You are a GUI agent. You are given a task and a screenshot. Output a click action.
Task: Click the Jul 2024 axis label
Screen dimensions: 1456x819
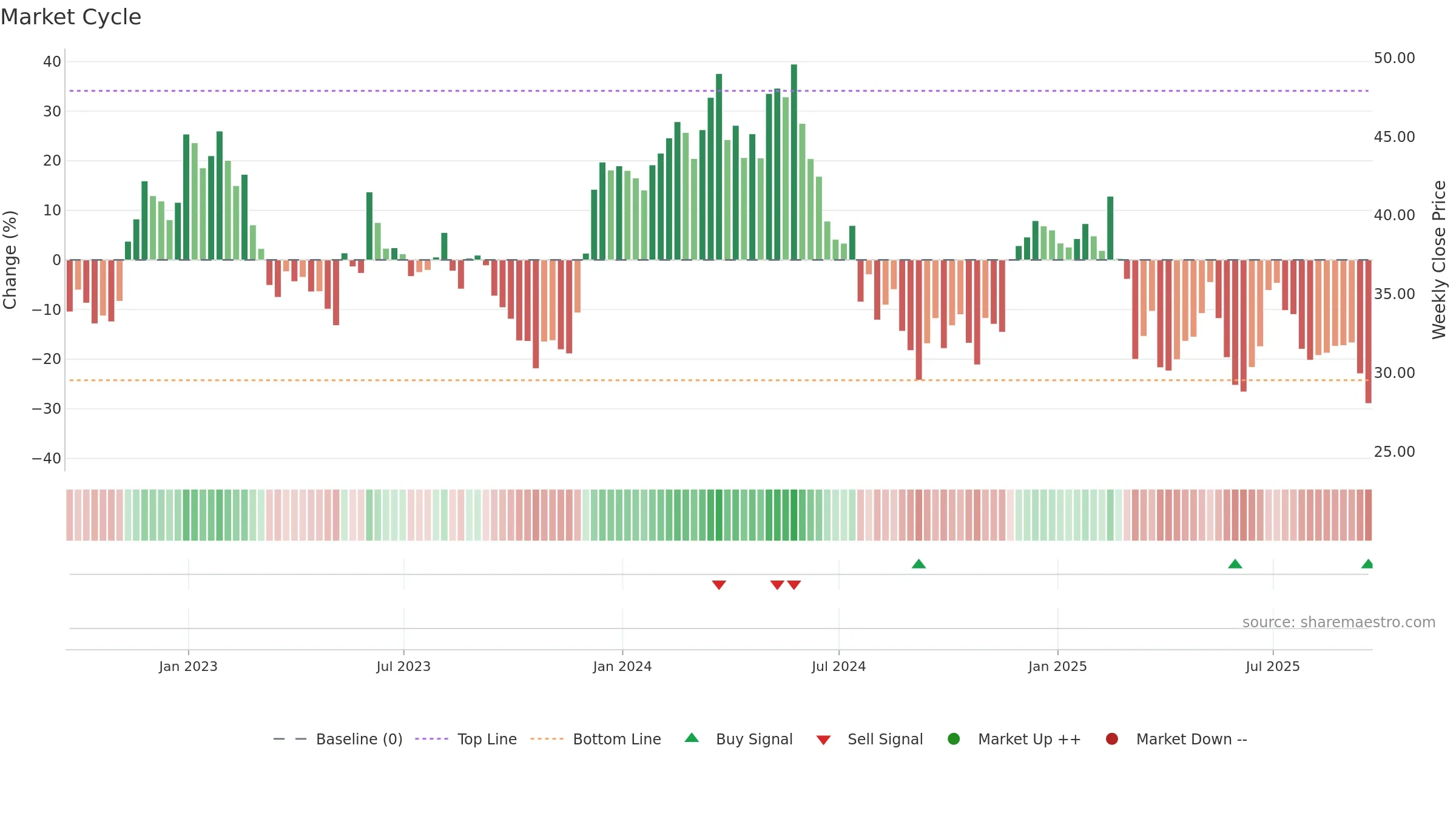(x=839, y=666)
